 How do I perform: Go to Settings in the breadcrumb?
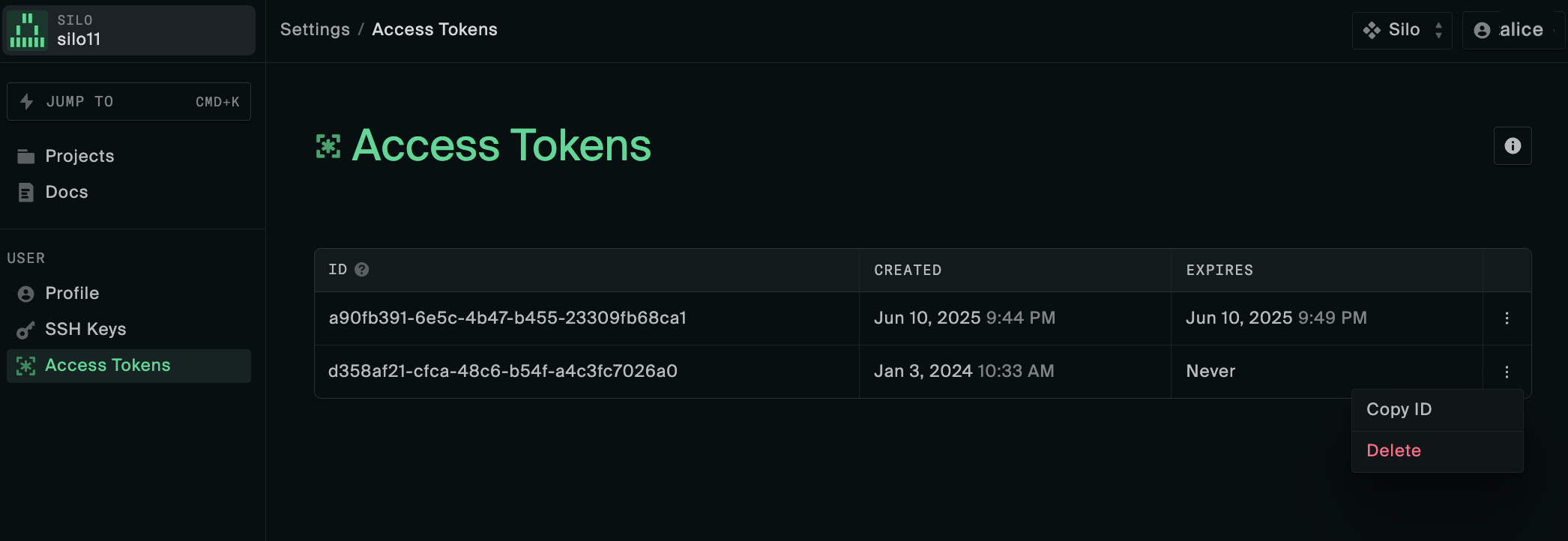pos(315,29)
